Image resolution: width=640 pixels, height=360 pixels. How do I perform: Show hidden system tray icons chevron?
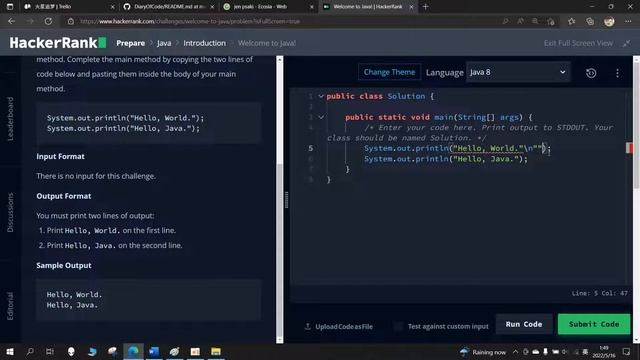[x=516, y=351]
